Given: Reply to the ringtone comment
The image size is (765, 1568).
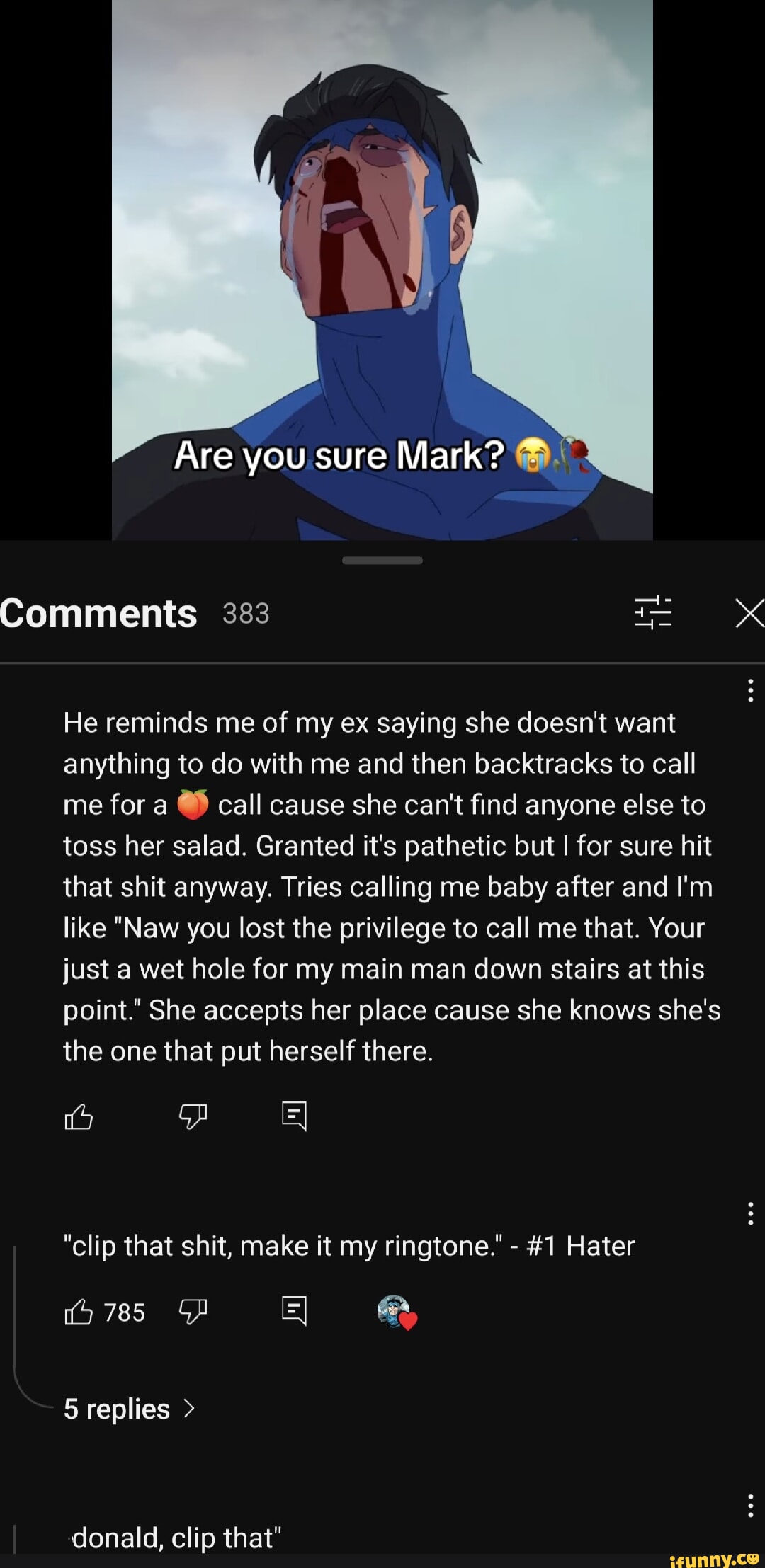Looking at the screenshot, I should (x=294, y=1311).
